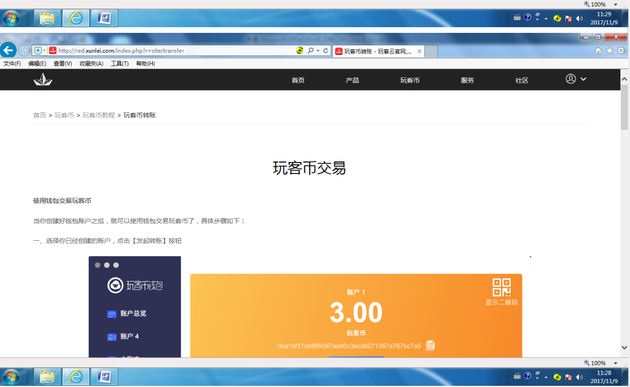Image resolution: width=630 pixels, height=387 pixels.
Task: Click the 玩客币钱包 logo in wallet image
Action: (x=135, y=286)
